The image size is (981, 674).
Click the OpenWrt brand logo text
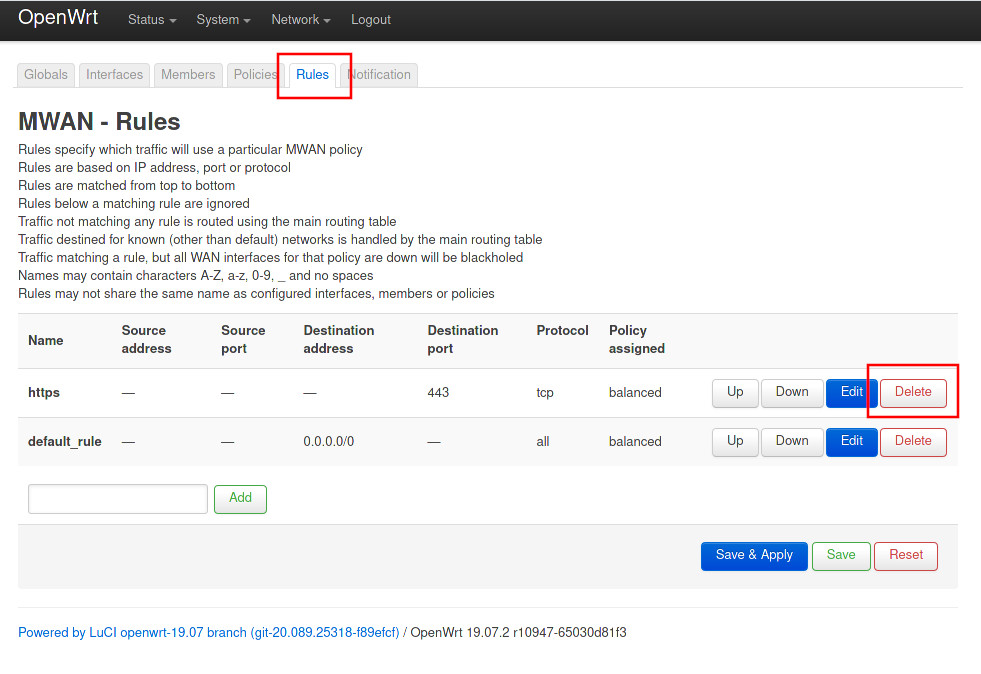point(58,18)
